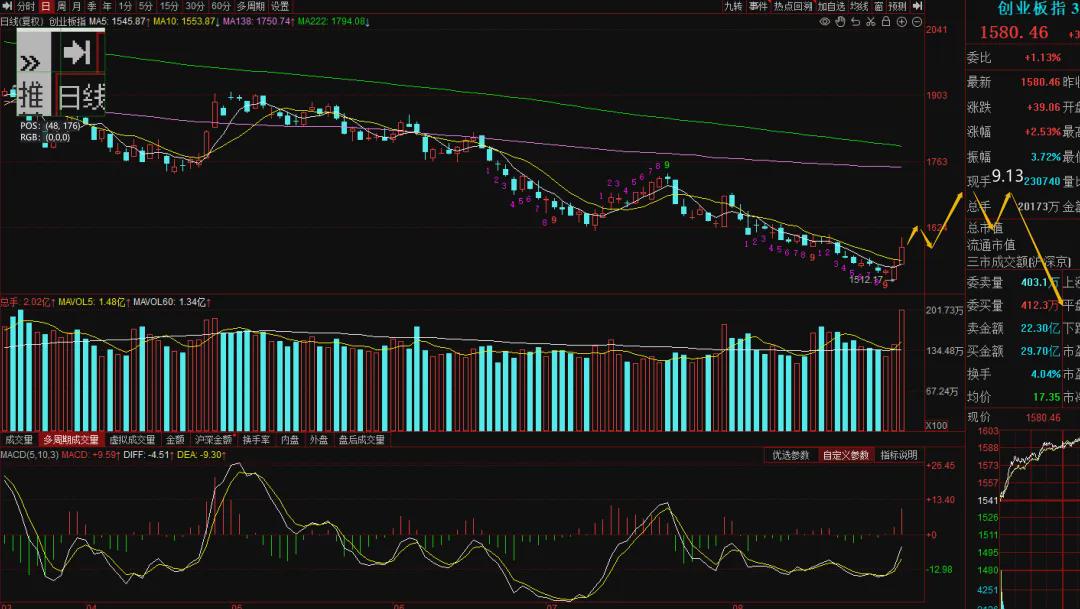The width and height of the screenshot is (1080, 609).
Task: Select the 外盘 indicator tab
Action: [x=319, y=440]
